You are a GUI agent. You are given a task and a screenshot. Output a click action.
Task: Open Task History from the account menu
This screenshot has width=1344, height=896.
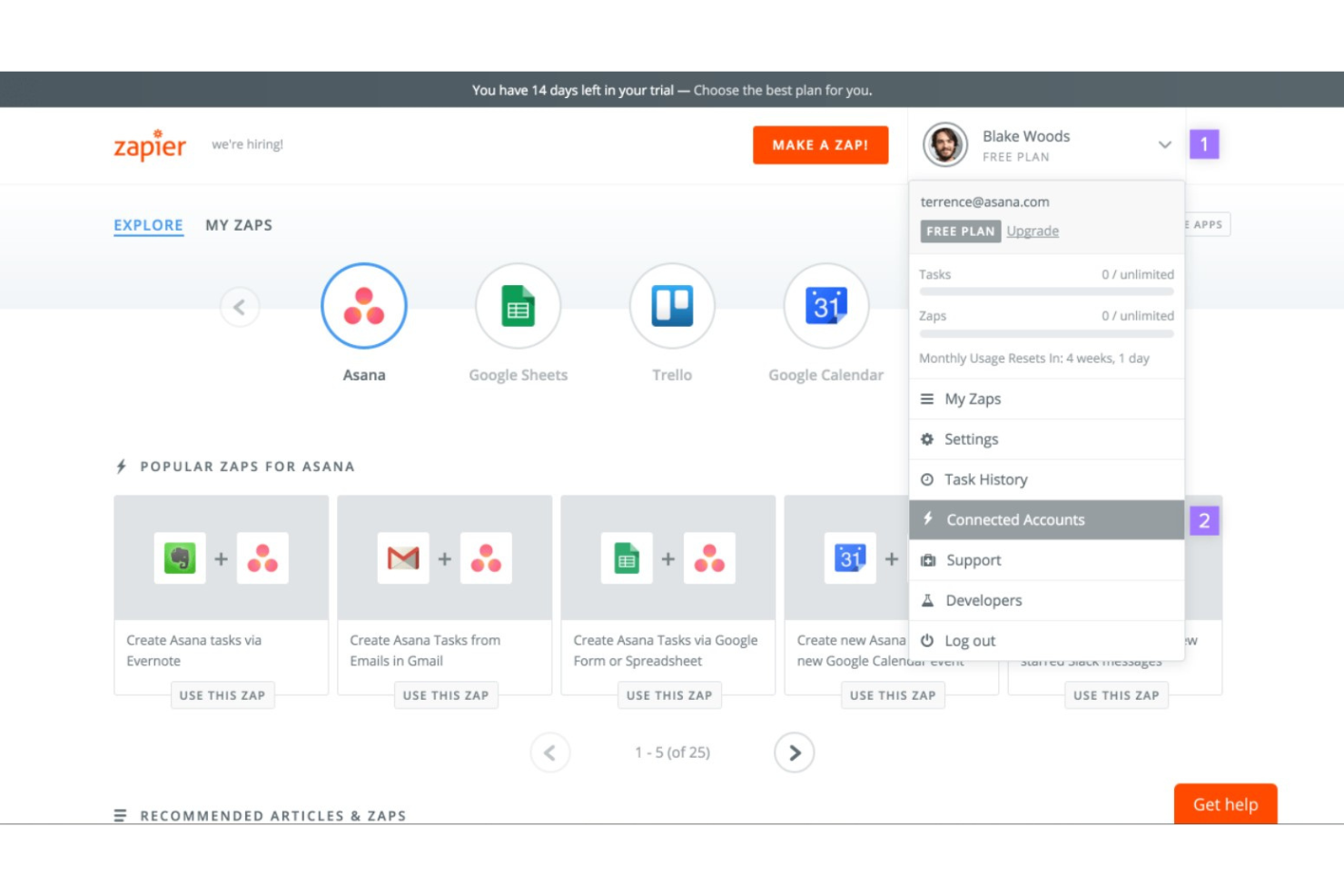pos(986,479)
